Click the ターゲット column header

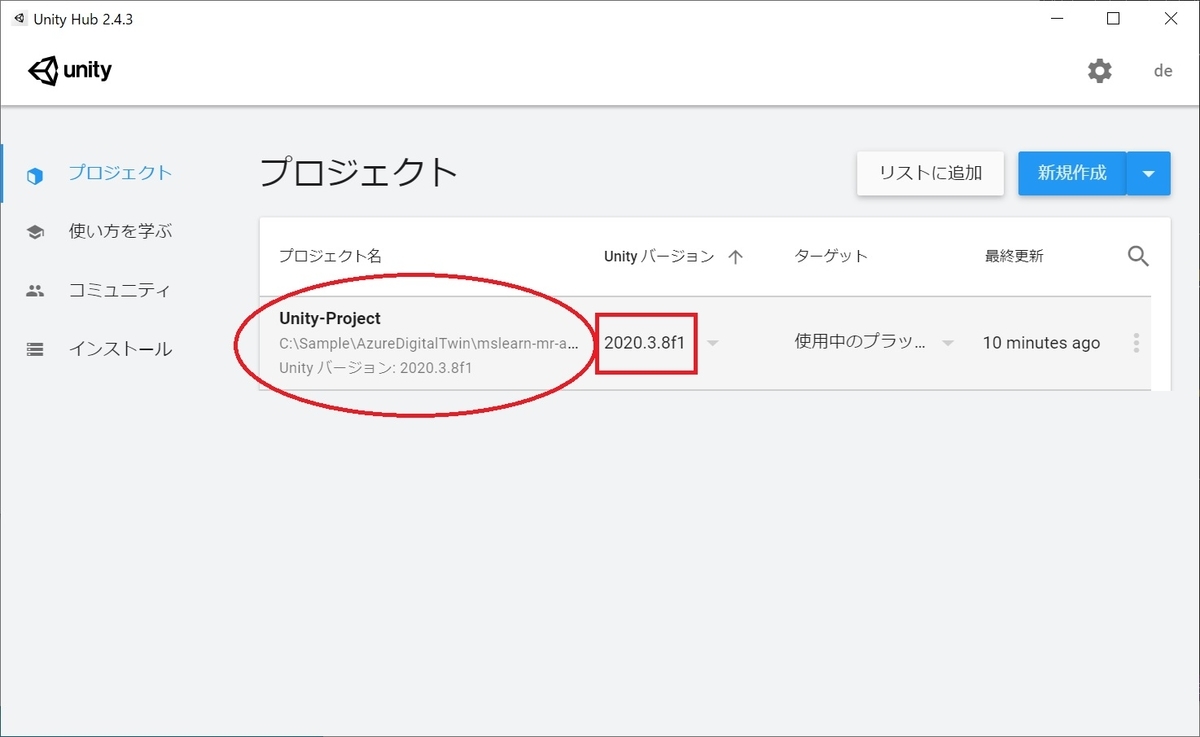click(x=831, y=256)
